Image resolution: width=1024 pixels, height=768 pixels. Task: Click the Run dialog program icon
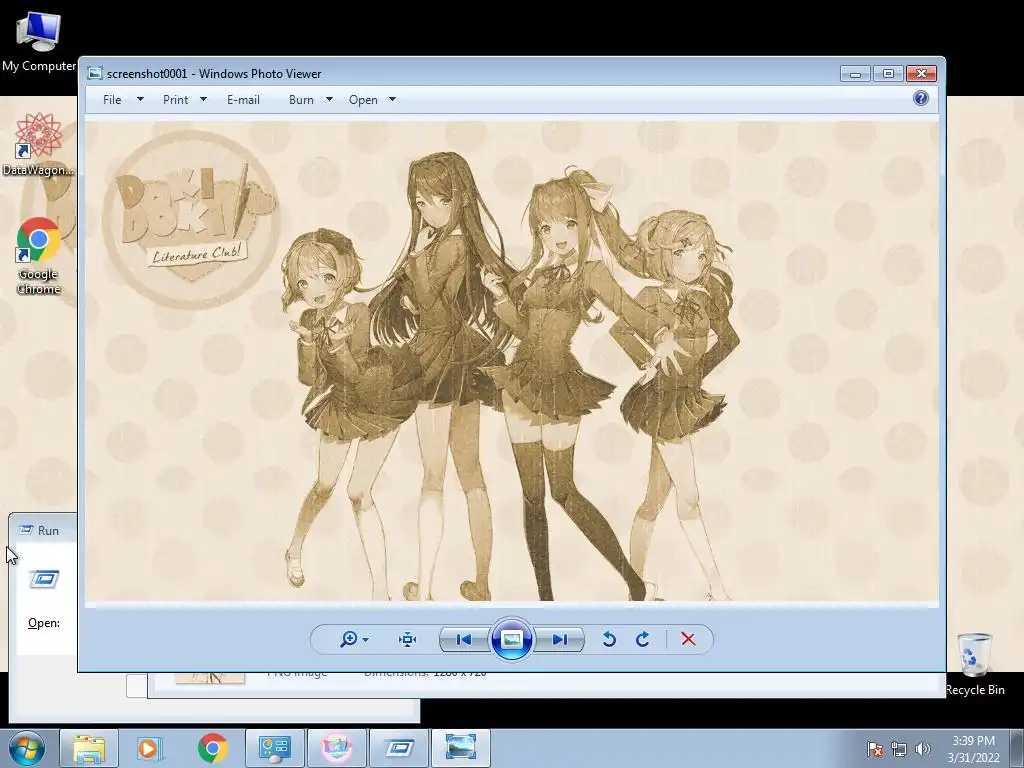44,579
